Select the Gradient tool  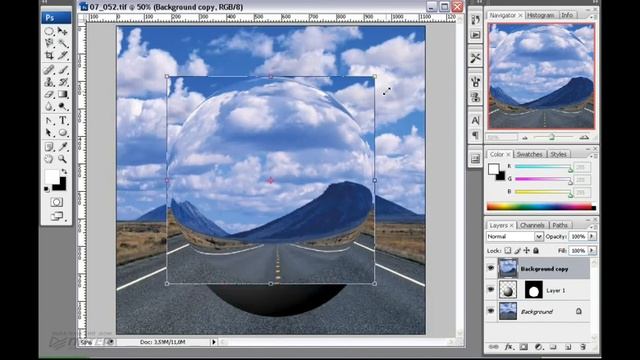coord(62,94)
